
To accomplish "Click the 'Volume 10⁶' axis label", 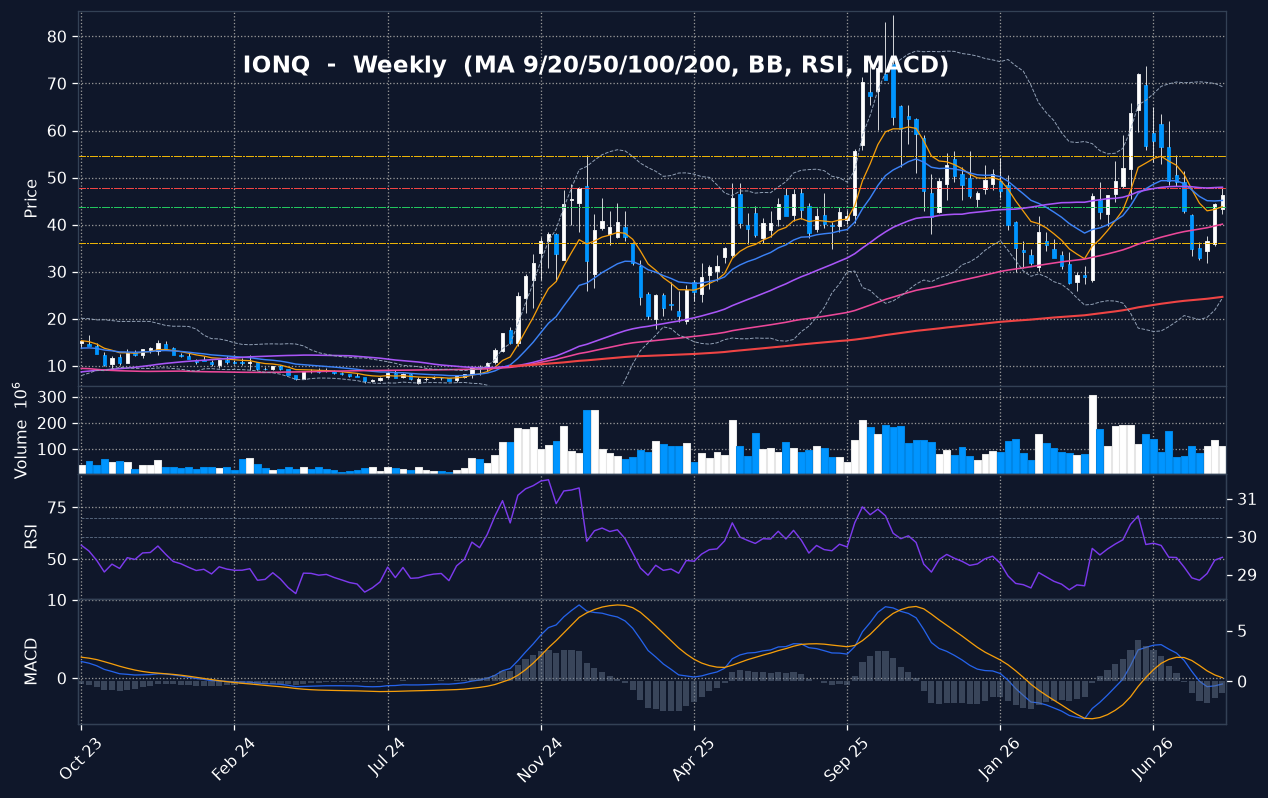I will tap(19, 430).
